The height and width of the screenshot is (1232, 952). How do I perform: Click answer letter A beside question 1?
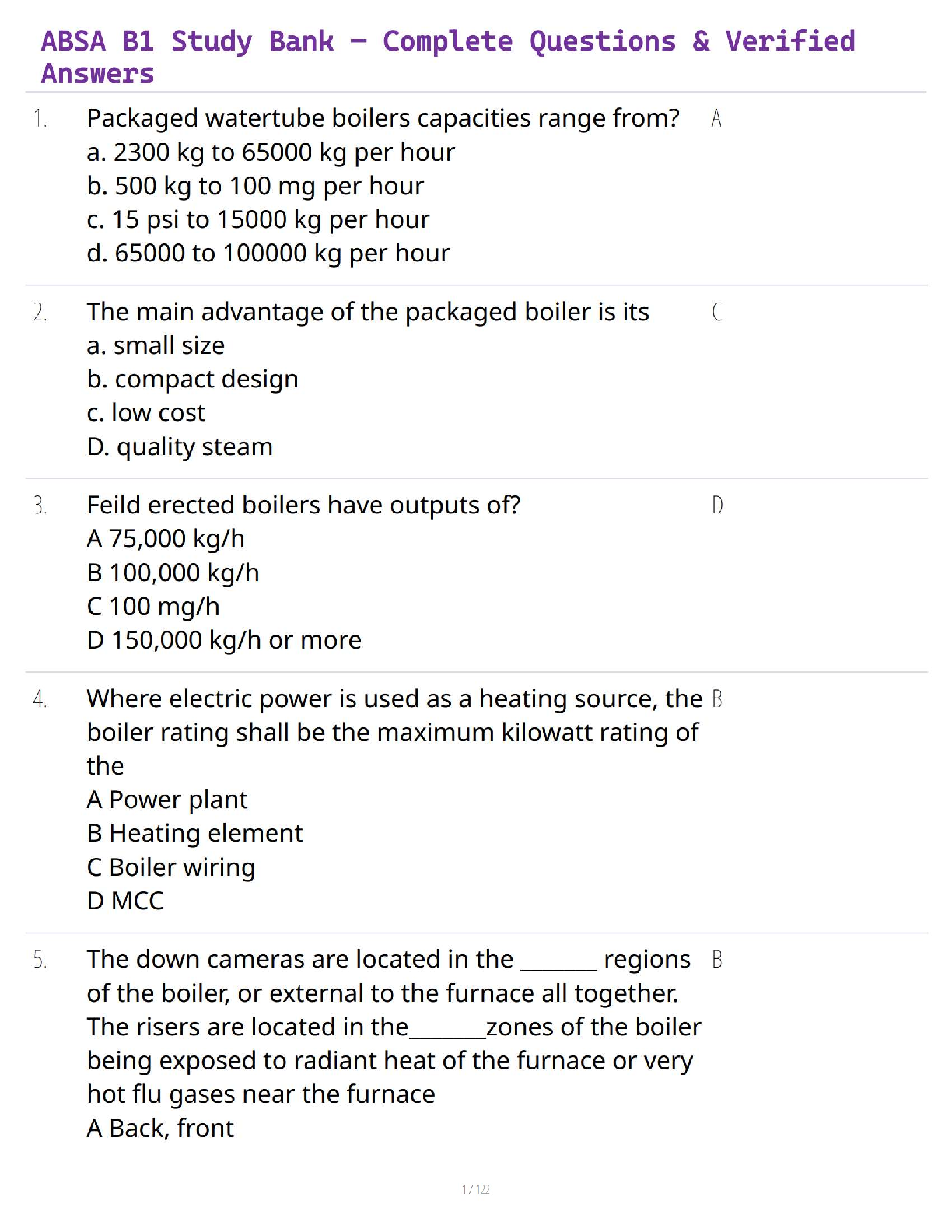pos(716,118)
